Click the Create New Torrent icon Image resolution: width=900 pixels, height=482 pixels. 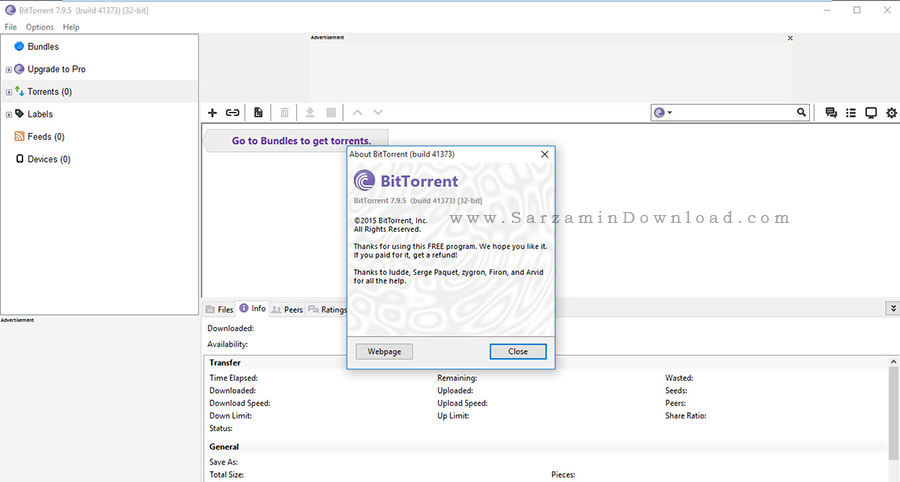[258, 112]
